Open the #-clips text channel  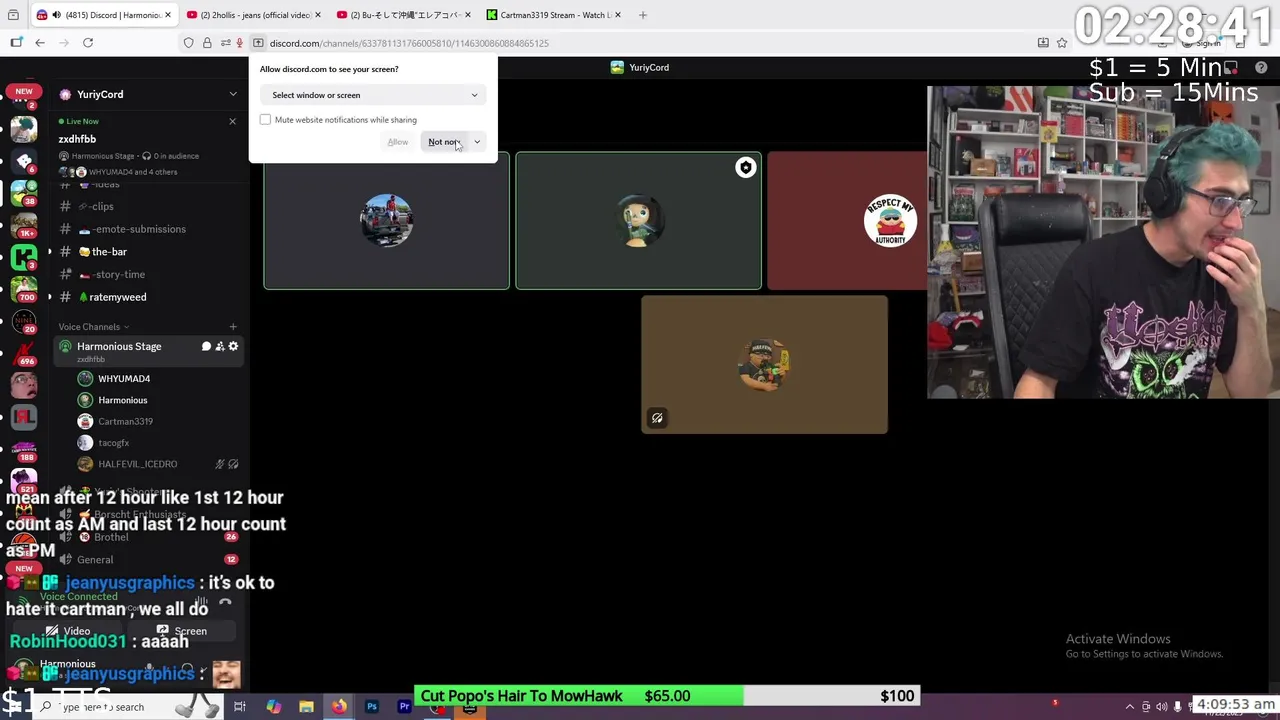tap(148, 206)
